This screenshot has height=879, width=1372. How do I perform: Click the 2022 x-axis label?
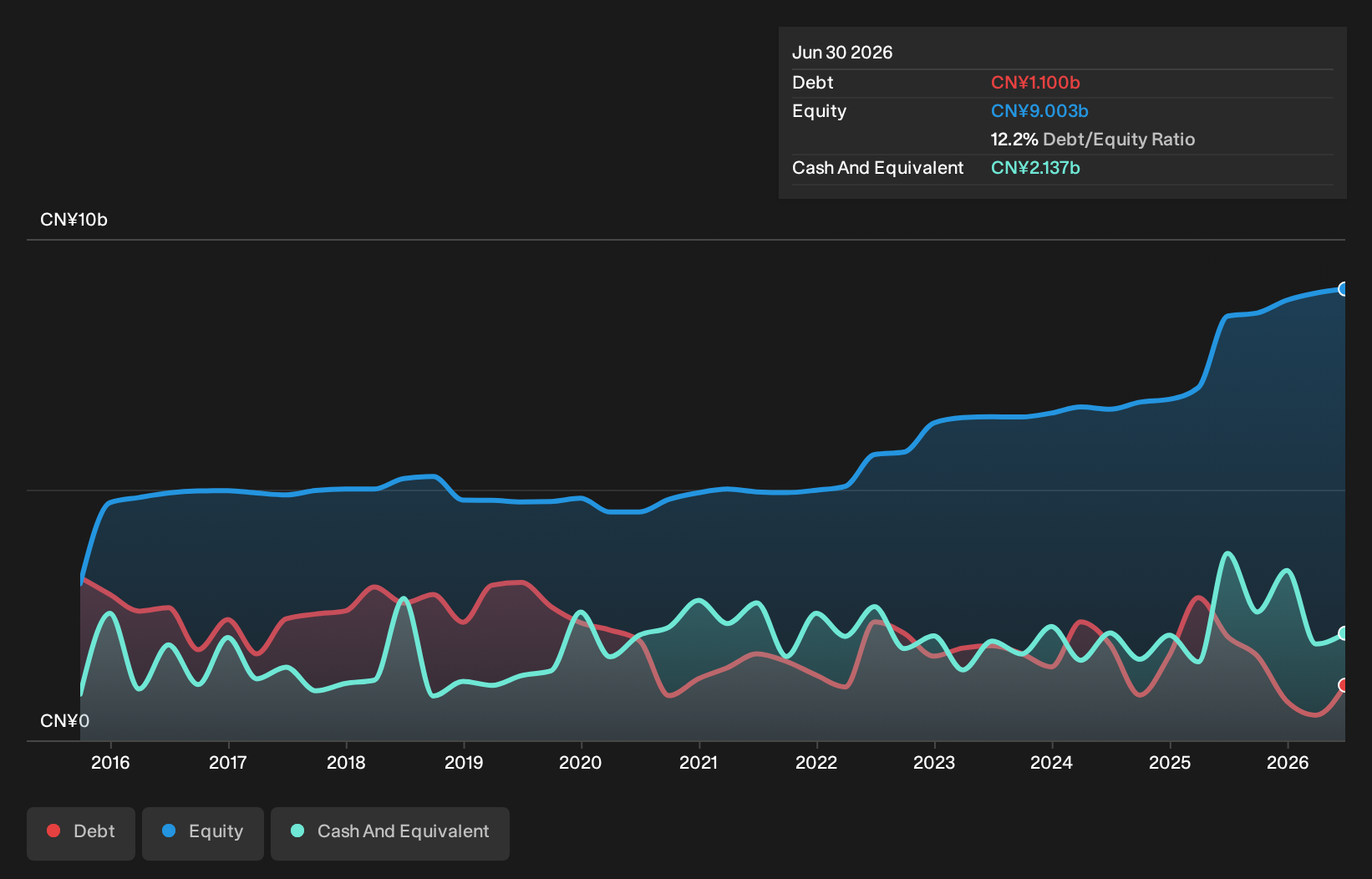[x=816, y=763]
